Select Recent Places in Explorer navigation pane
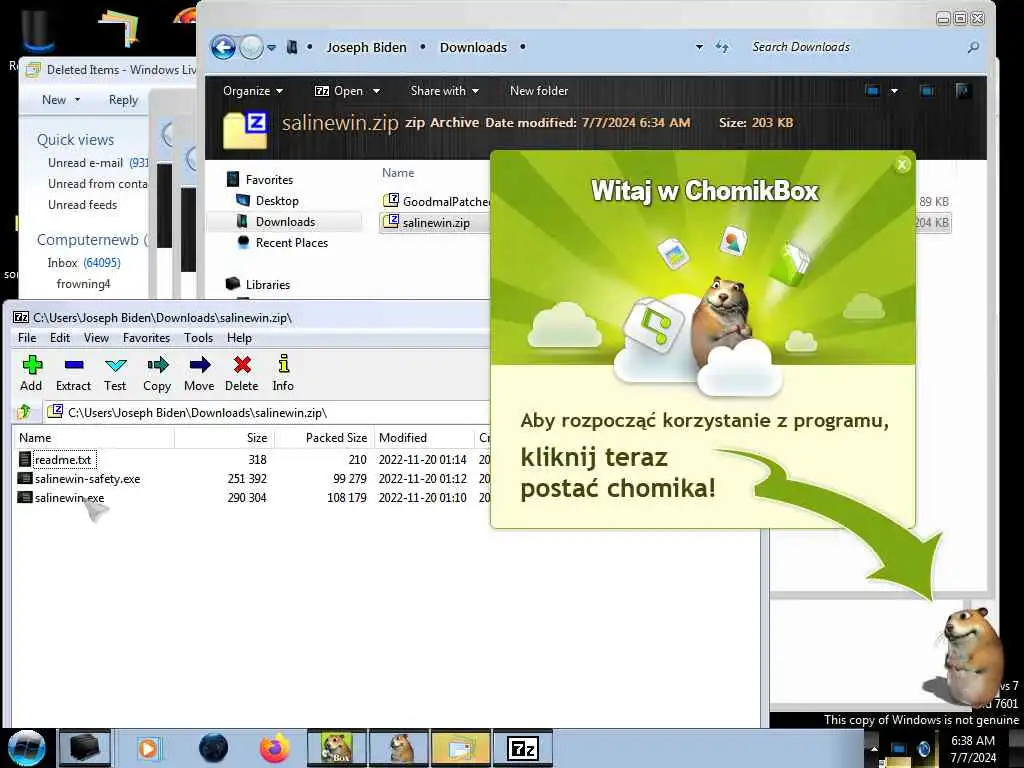This screenshot has height=768, width=1024. [x=292, y=242]
